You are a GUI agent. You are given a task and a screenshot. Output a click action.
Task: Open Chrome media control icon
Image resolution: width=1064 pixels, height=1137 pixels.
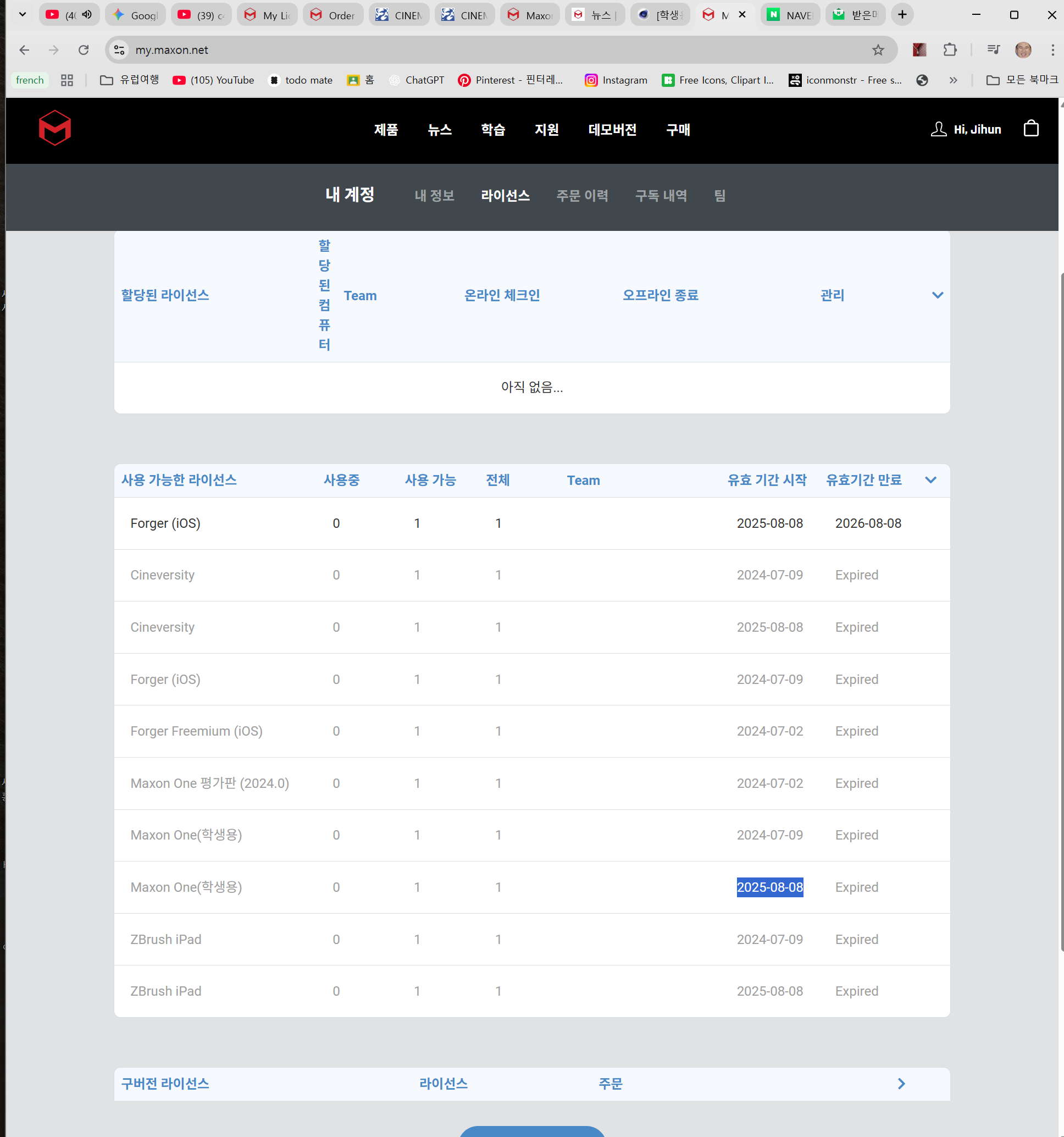(993, 51)
